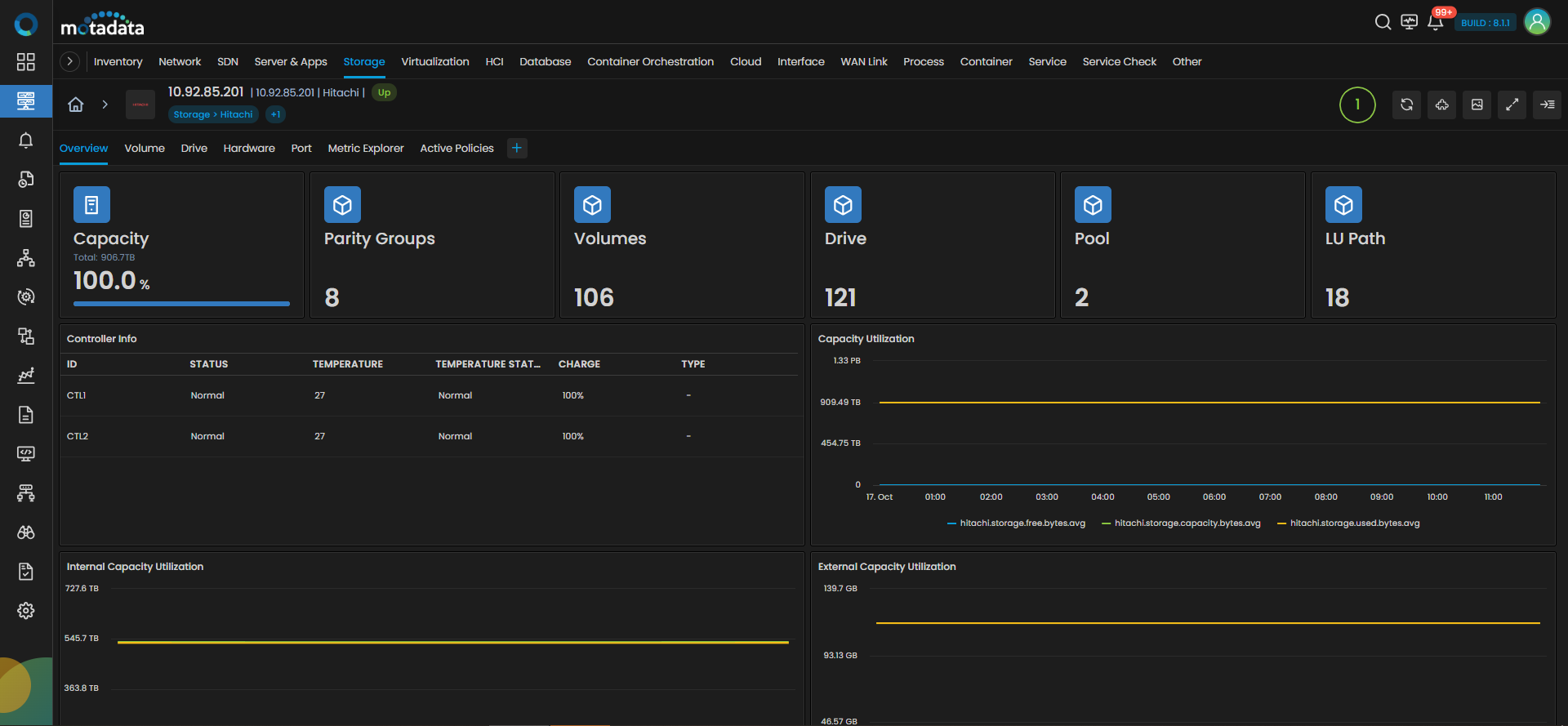Open topology icon in left sidebar

tap(26, 258)
